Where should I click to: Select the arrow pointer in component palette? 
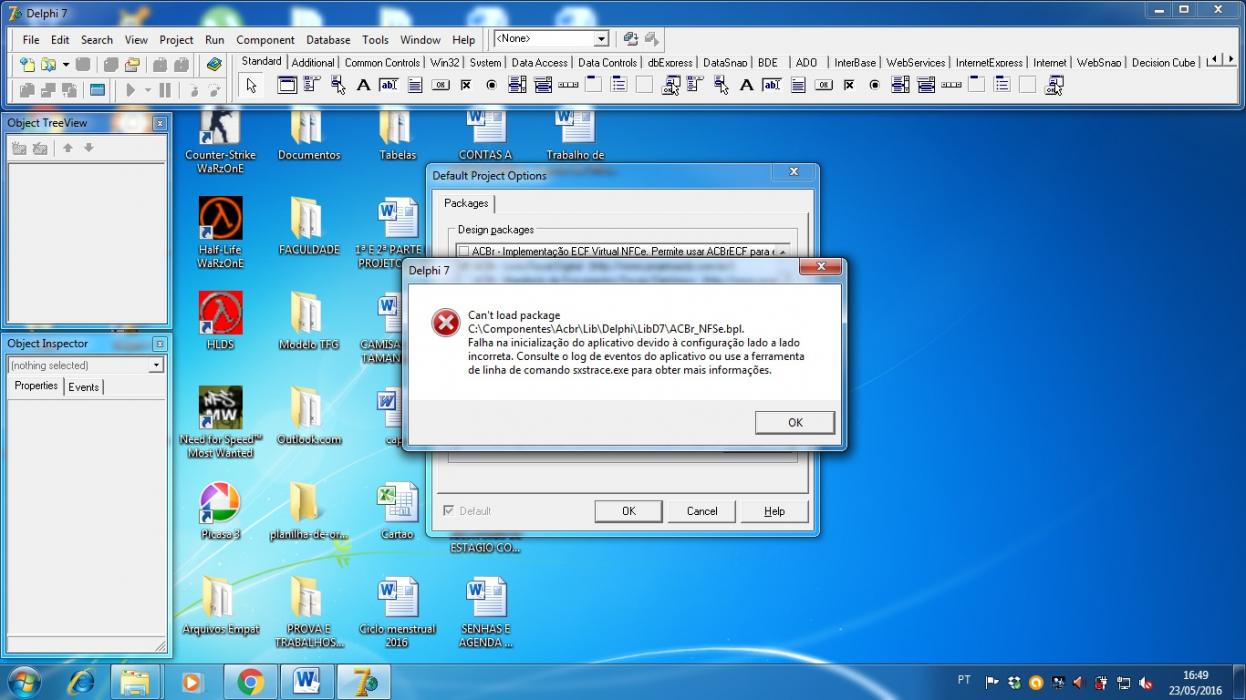pyautogui.click(x=251, y=86)
